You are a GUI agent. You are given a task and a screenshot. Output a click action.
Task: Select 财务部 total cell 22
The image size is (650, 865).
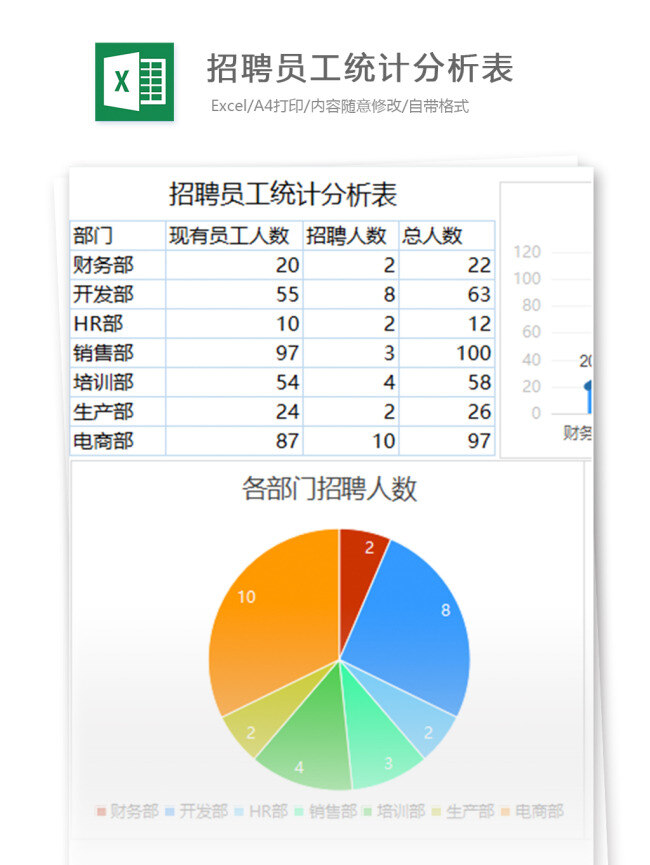pyautogui.click(x=446, y=265)
